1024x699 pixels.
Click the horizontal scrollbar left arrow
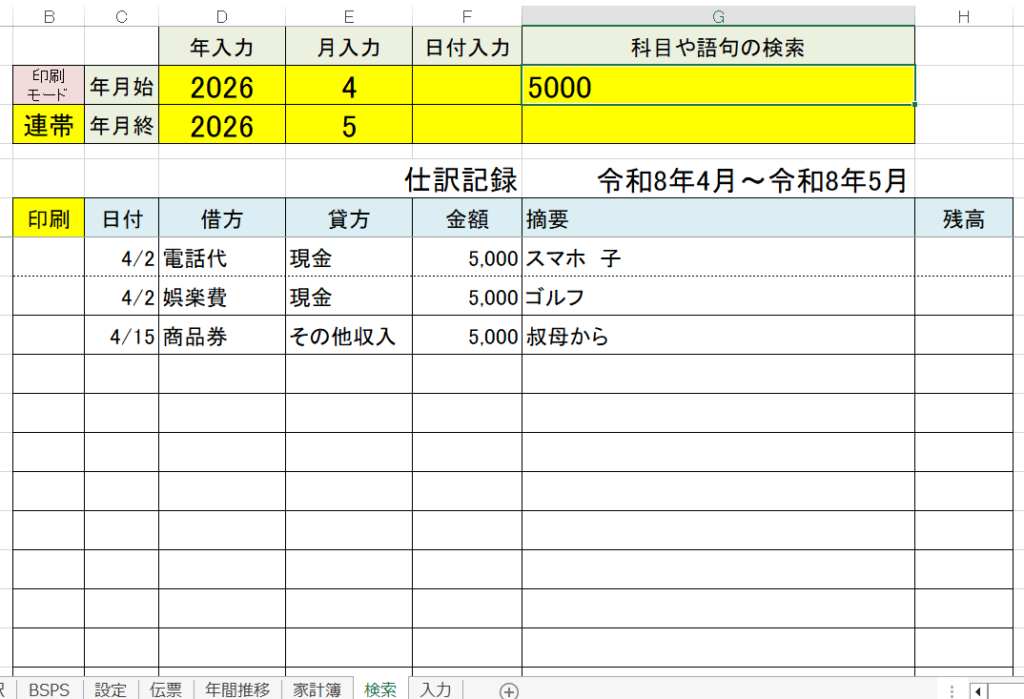point(978,690)
